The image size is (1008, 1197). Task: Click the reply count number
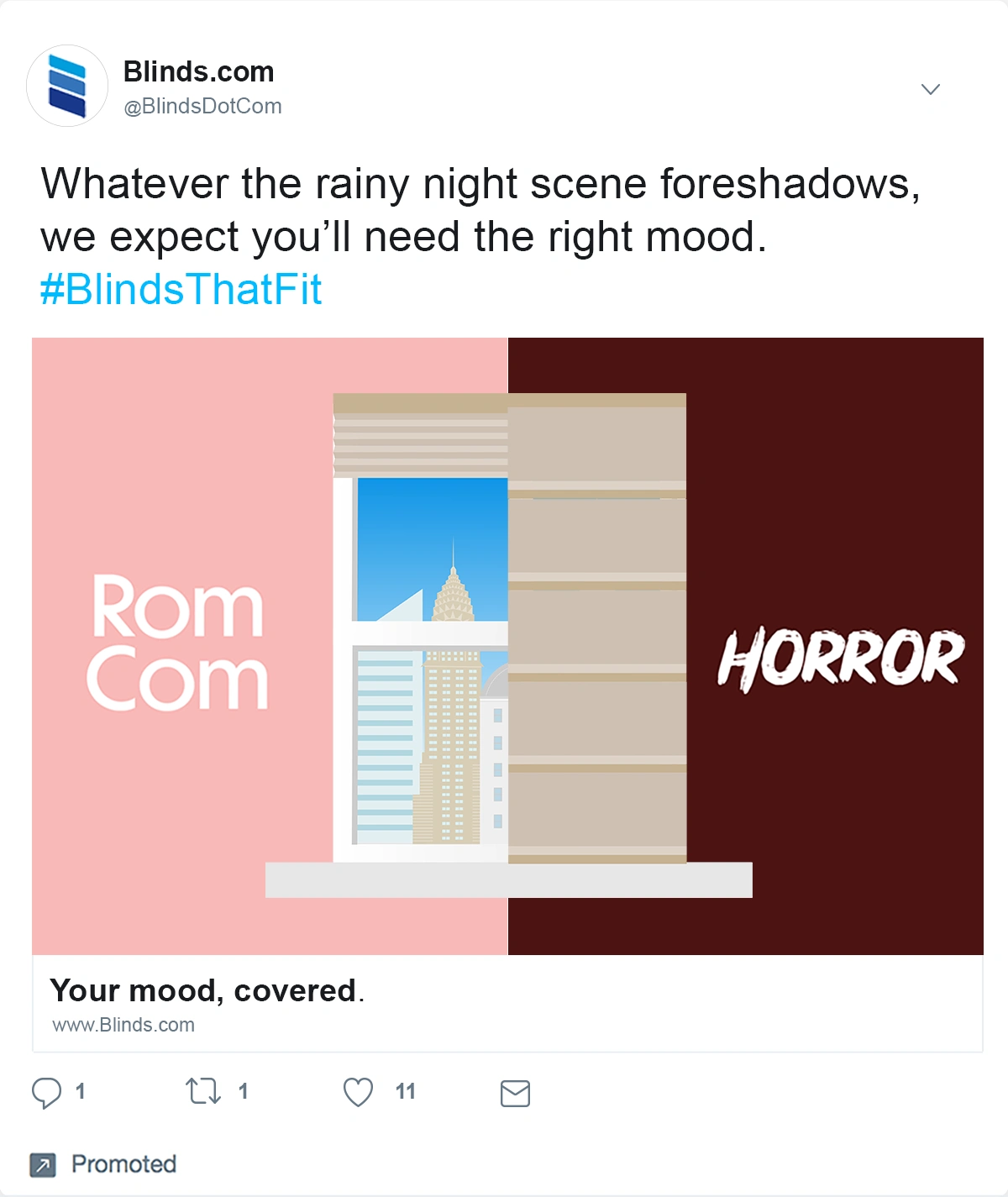tap(81, 1092)
